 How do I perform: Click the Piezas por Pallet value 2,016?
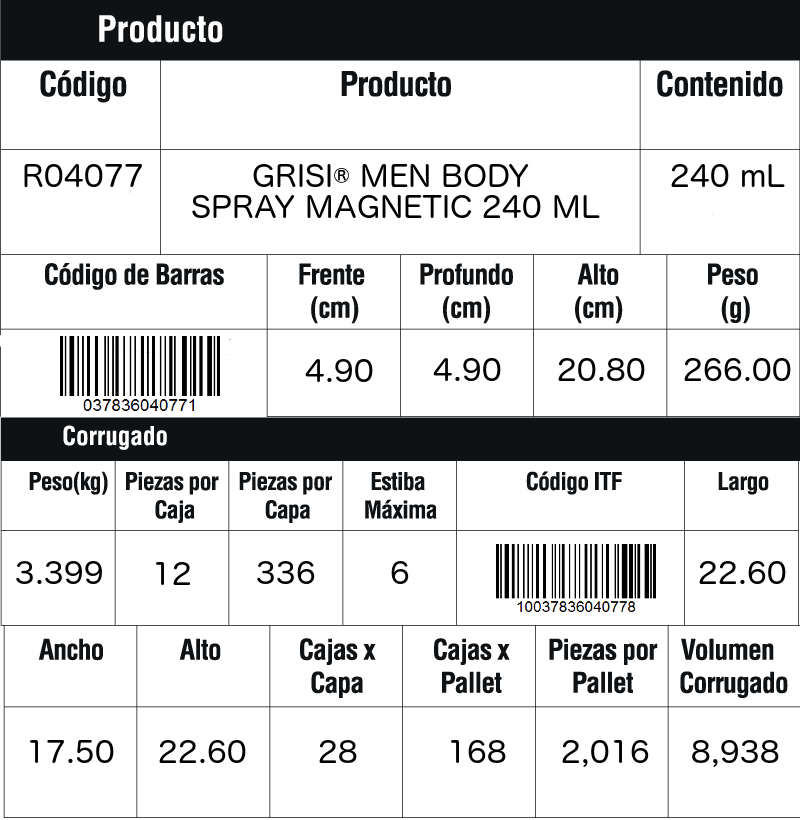coord(605,752)
